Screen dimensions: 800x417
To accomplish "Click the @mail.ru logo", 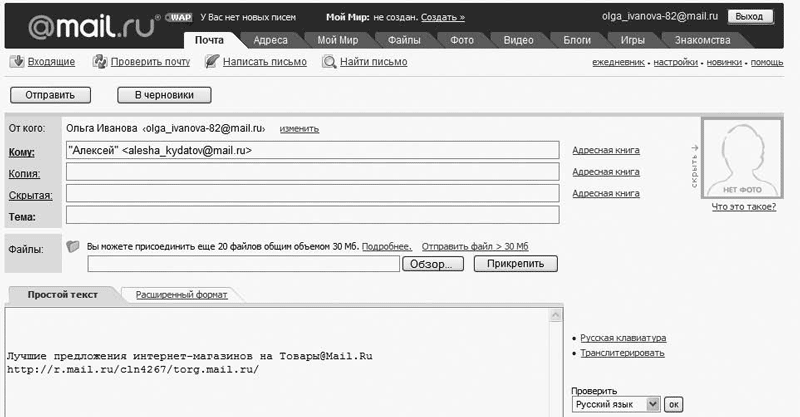I will click(x=80, y=22).
